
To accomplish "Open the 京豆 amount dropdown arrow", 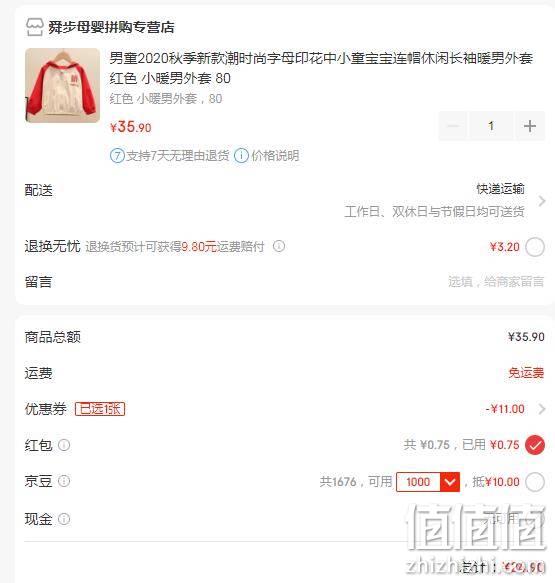I will coord(450,482).
